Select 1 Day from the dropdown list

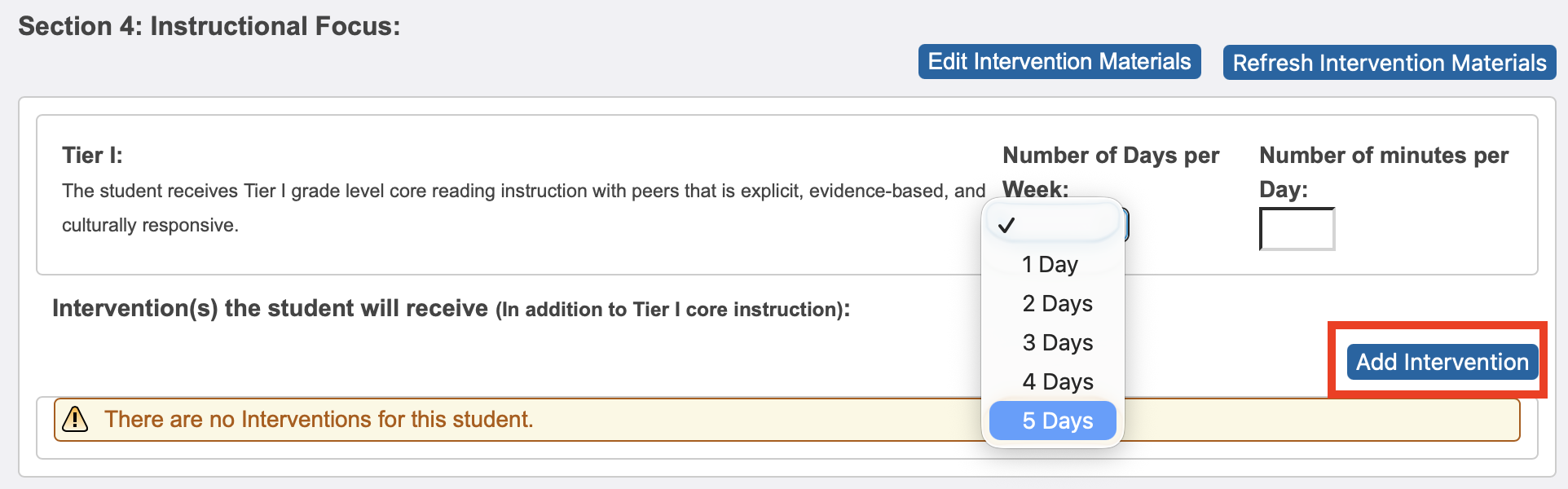[x=1050, y=264]
